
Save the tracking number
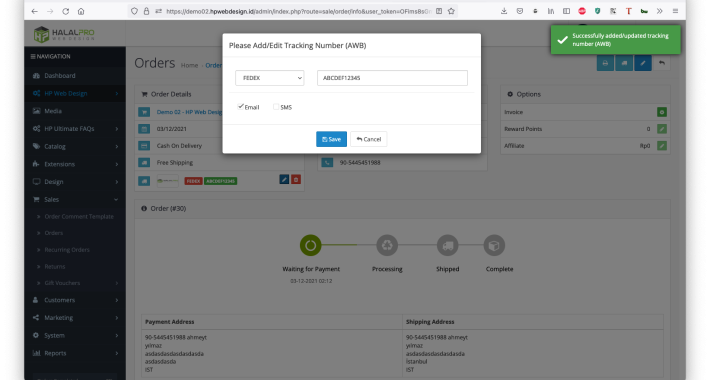pyautogui.click(x=331, y=139)
